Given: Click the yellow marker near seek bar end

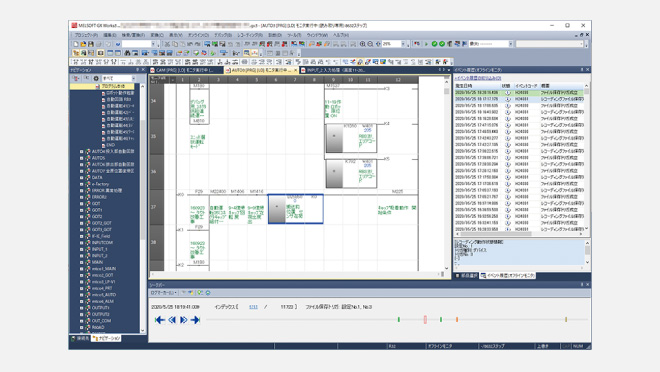Looking at the screenshot, I should pos(566,319).
